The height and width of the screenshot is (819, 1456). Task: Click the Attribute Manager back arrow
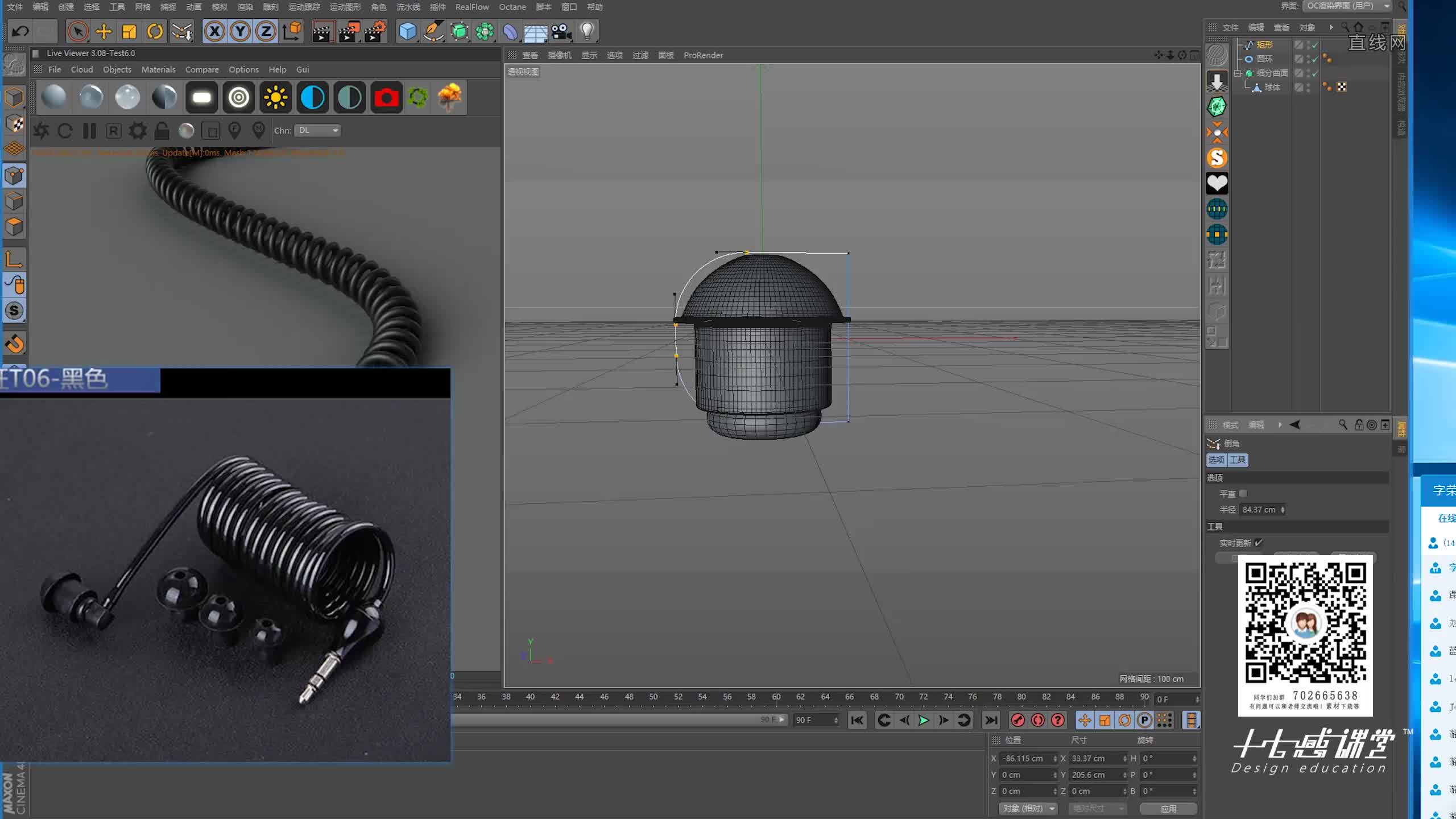1295,425
